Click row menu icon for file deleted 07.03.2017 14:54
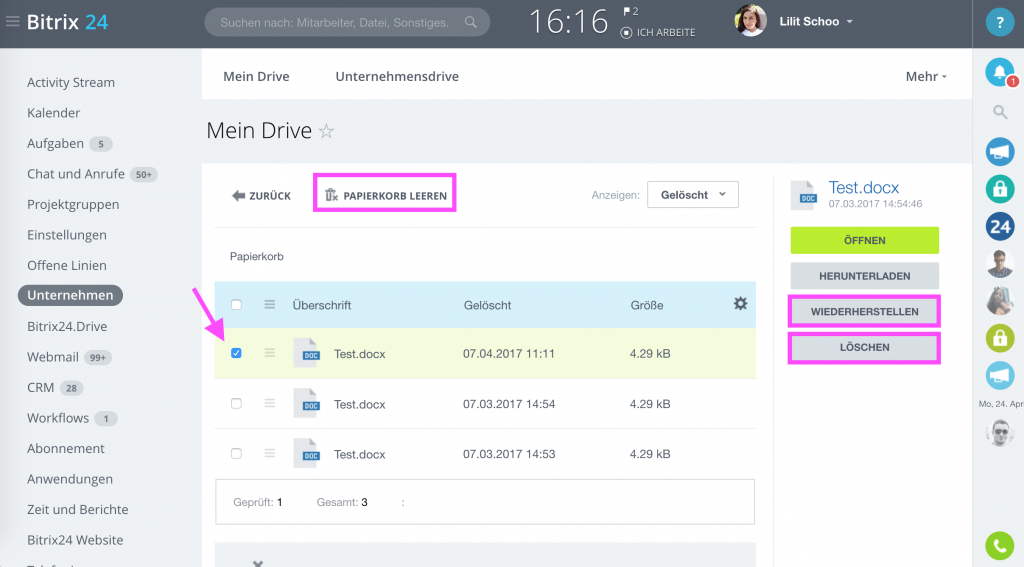The width and height of the screenshot is (1024, 567). [270, 404]
